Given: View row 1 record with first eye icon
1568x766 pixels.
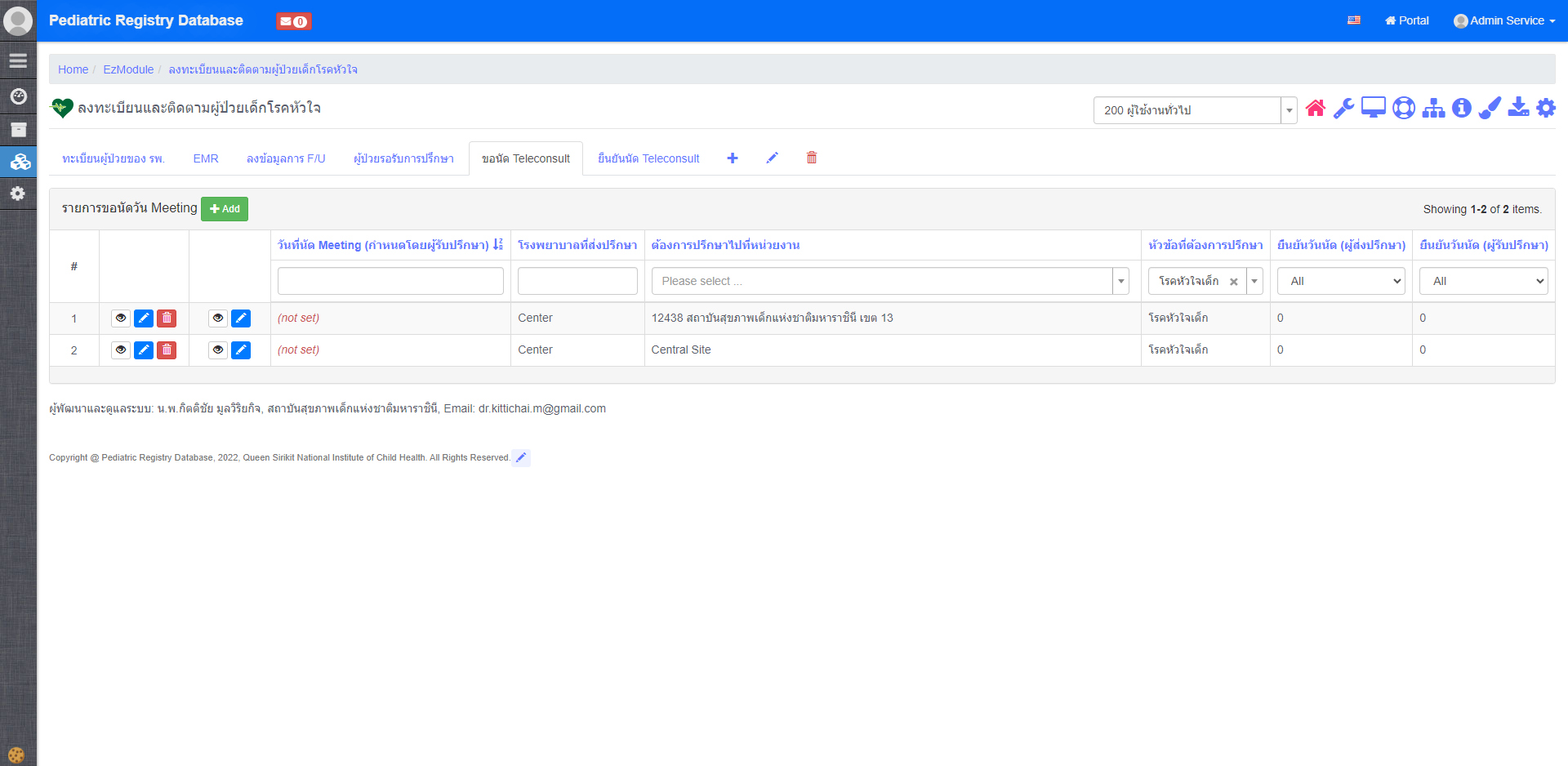Looking at the screenshot, I should click(121, 318).
